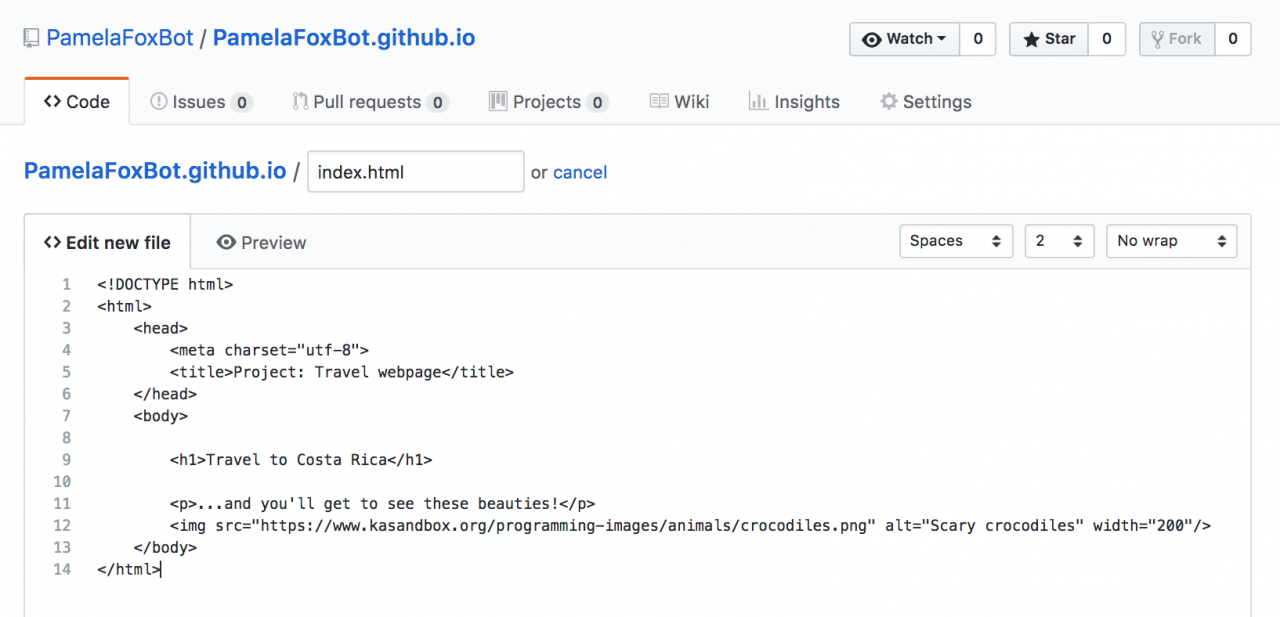Click the img src crocodiles.png line
The width and height of the screenshot is (1280, 617).
pos(690,526)
